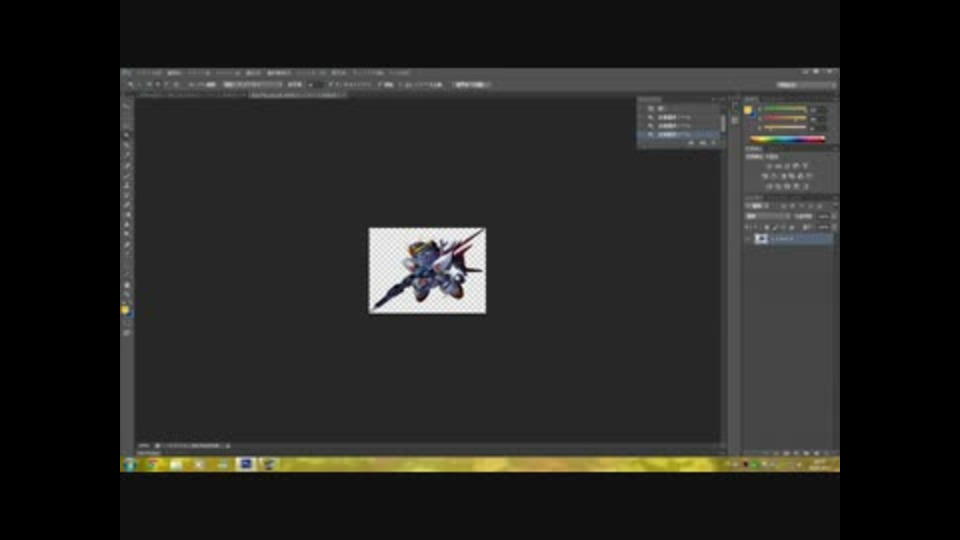Open the layer filter type dropdown
The width and height of the screenshot is (960, 540).
pyautogui.click(x=759, y=206)
